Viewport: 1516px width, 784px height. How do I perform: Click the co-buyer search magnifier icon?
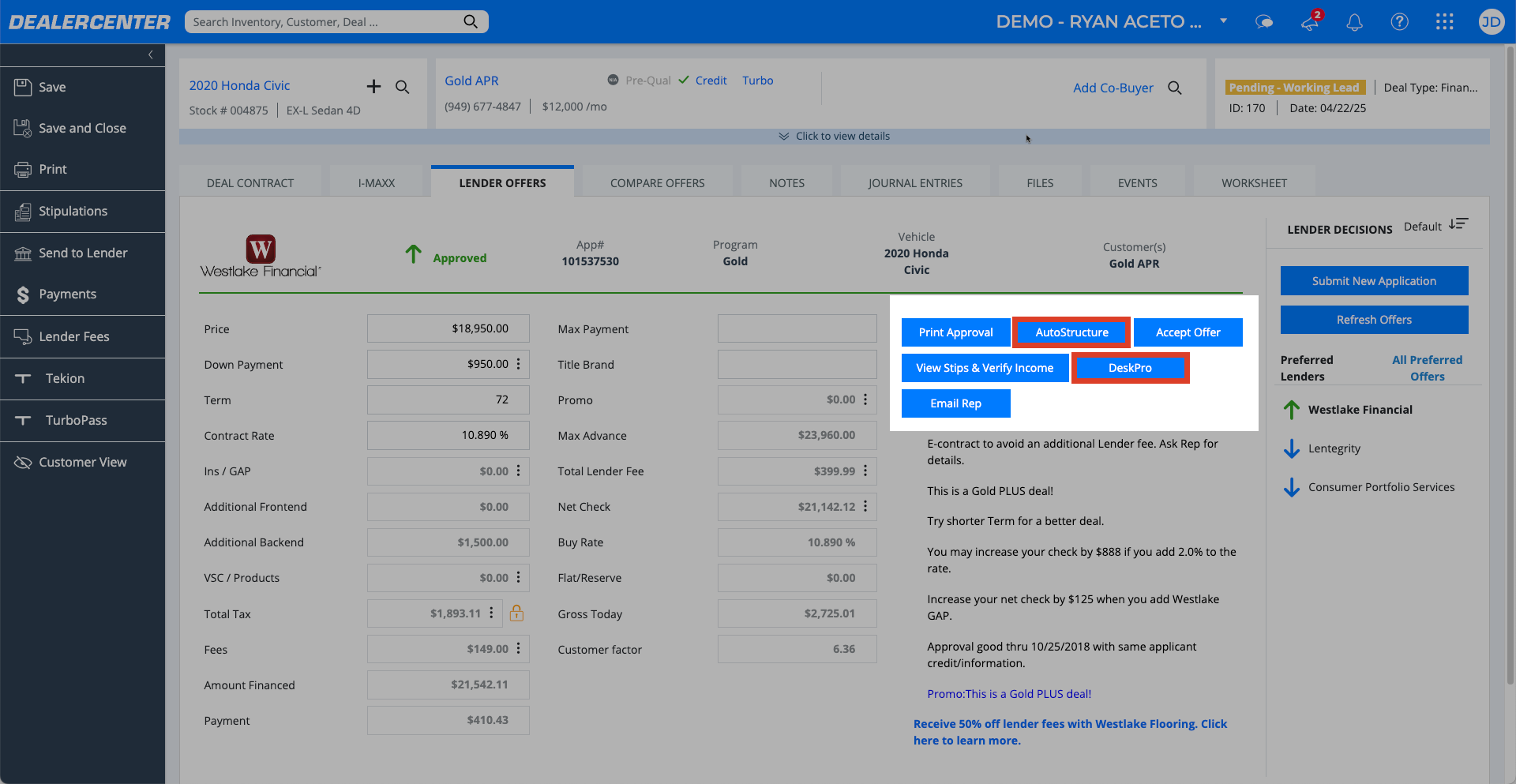pyautogui.click(x=1175, y=88)
